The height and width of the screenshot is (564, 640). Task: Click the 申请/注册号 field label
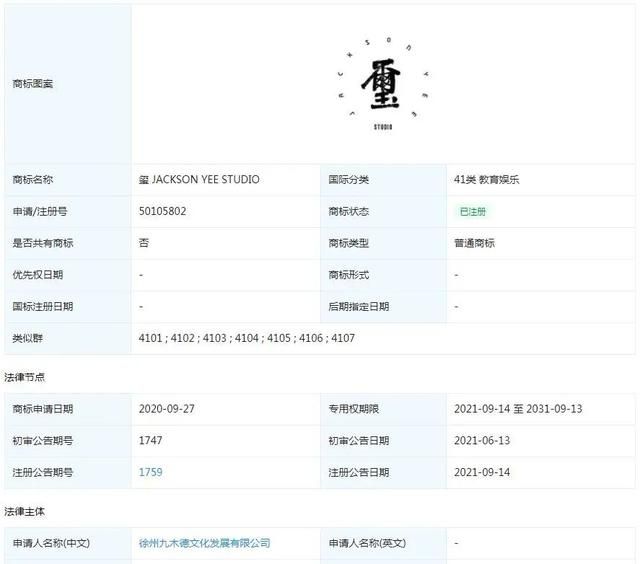tap(40, 211)
